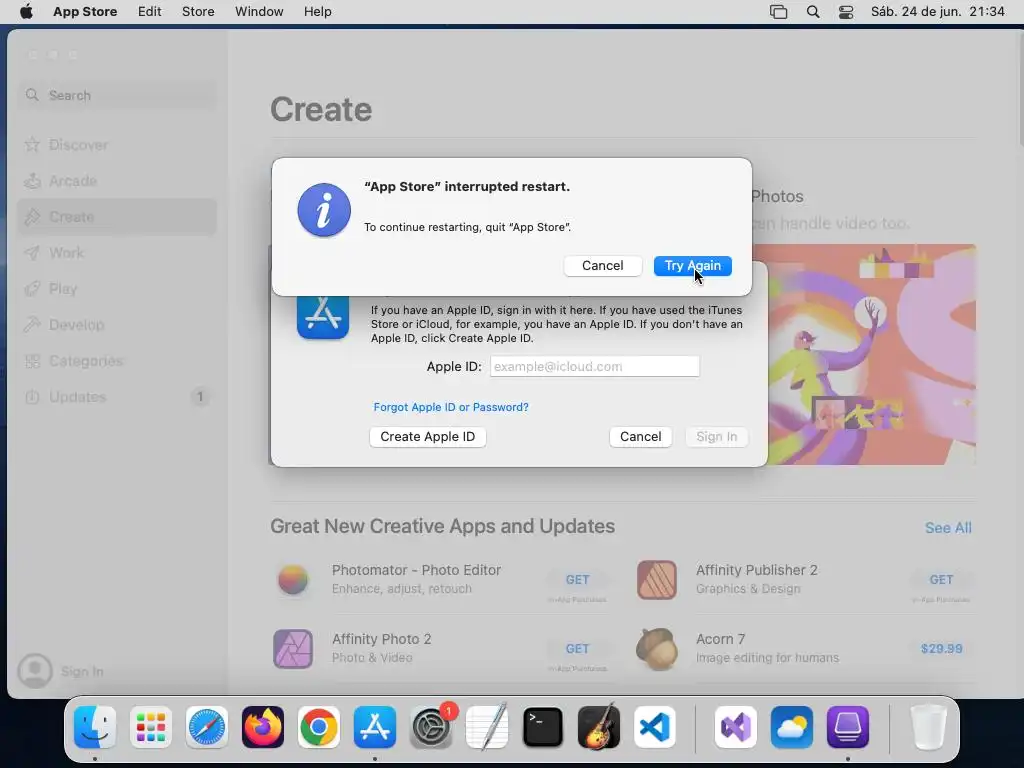
Task: Open Terminal from the Dock
Action: coord(543,727)
